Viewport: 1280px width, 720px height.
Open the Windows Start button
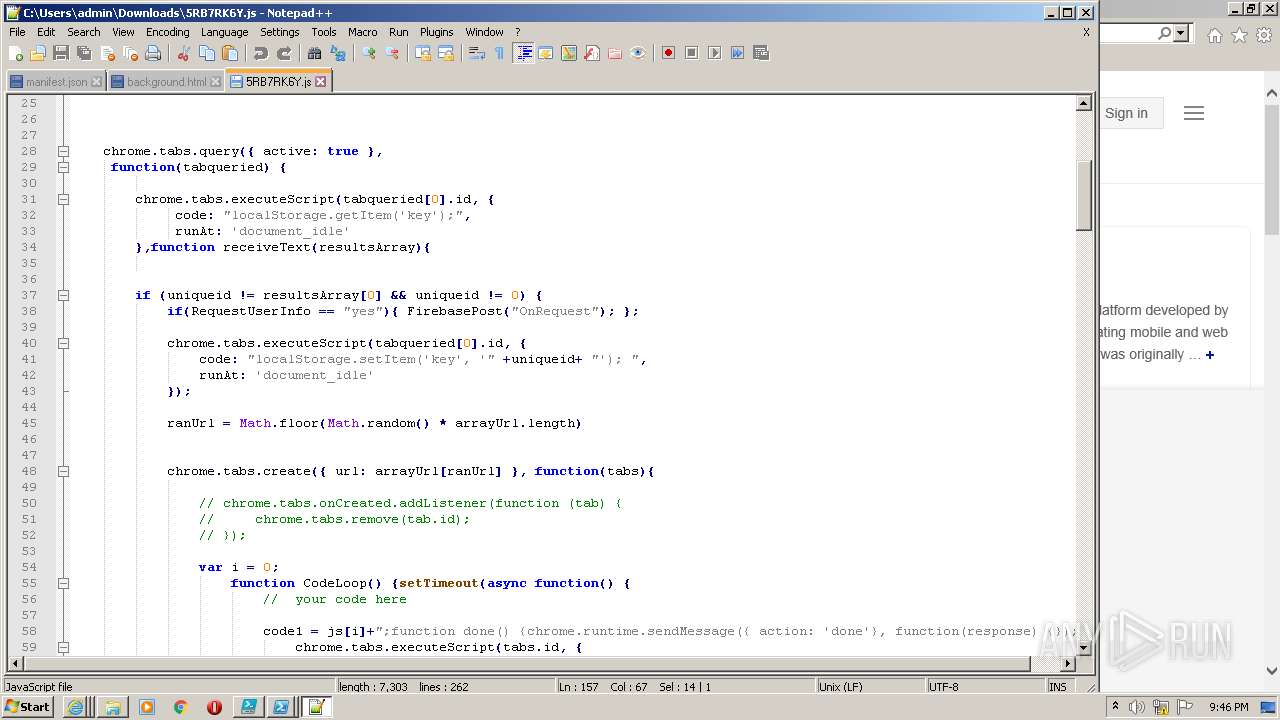point(28,707)
